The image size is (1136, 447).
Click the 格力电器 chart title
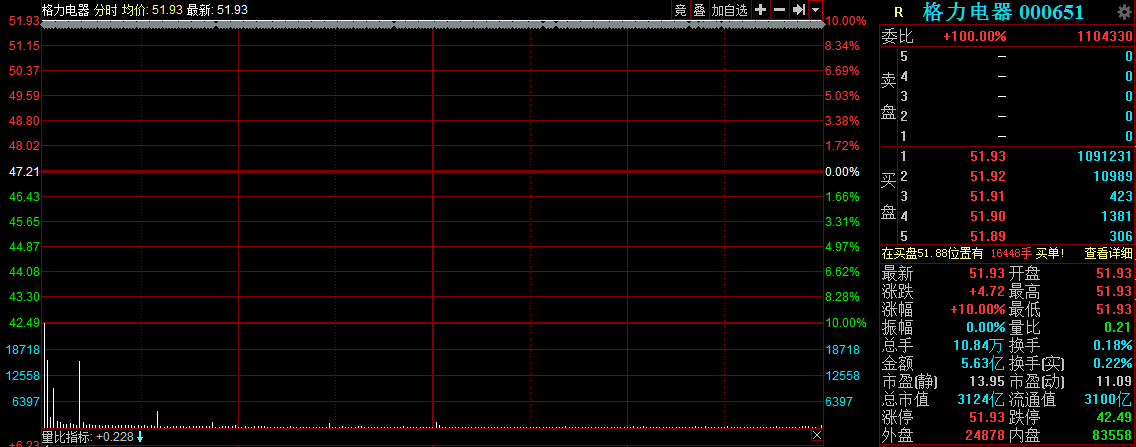(x=66, y=10)
